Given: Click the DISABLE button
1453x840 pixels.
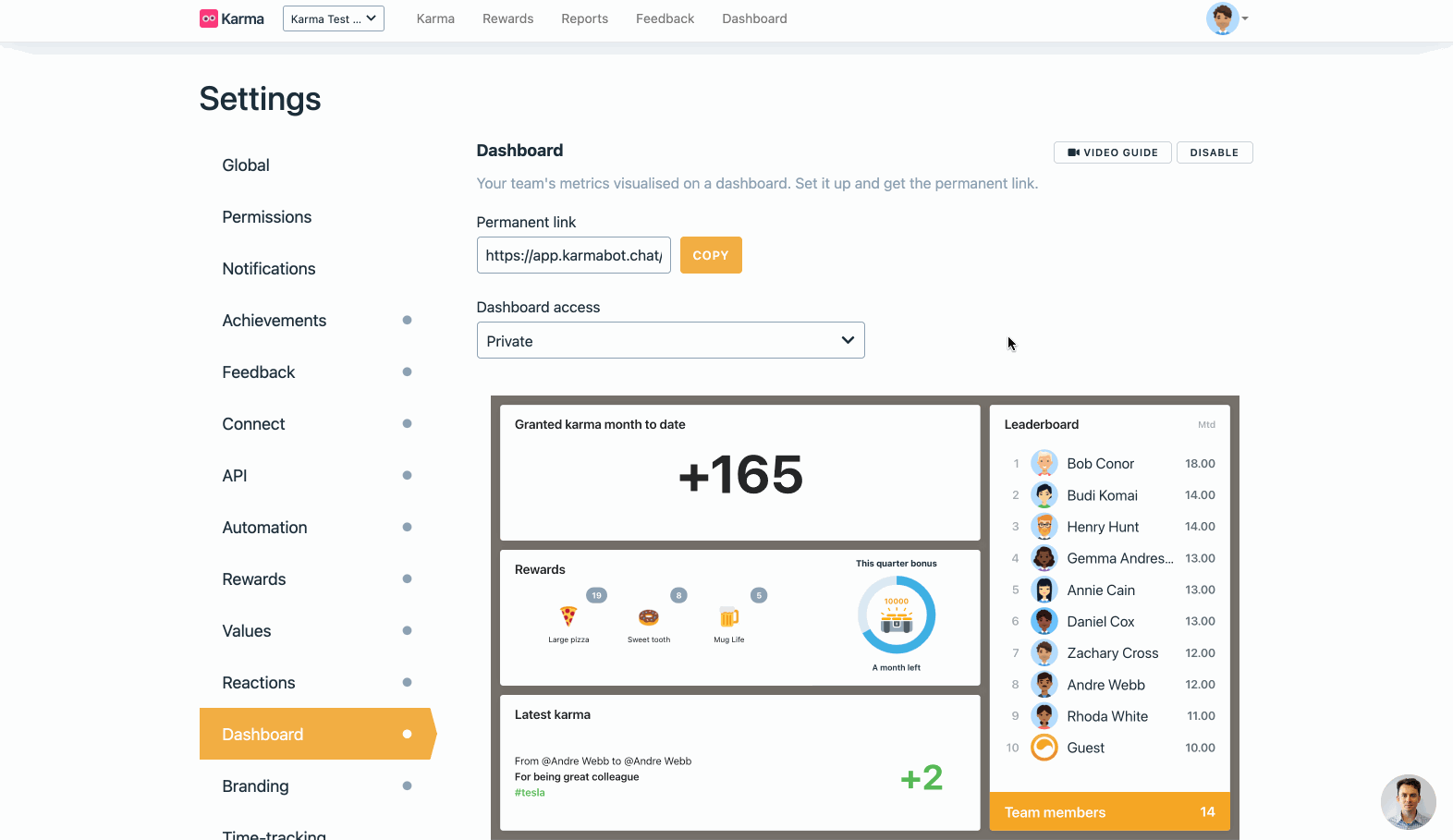Looking at the screenshot, I should pos(1215,152).
